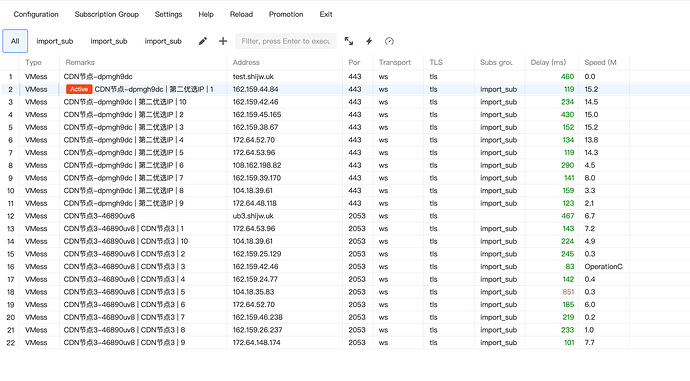Image resolution: width=690 pixels, height=381 pixels.
Task: Select the row with address 104.18.35.83
Action: [x=315, y=292]
